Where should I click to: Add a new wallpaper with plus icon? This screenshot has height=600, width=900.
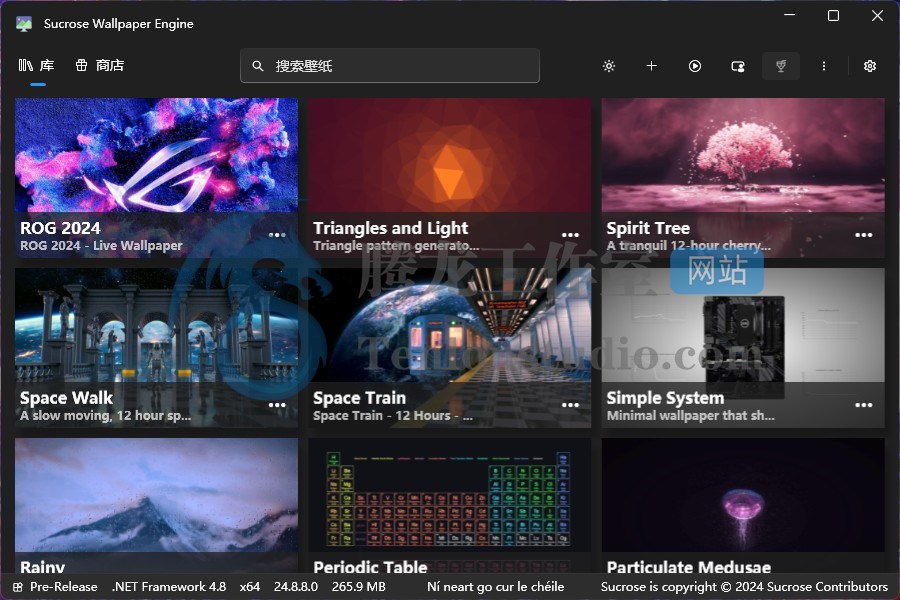[651, 66]
